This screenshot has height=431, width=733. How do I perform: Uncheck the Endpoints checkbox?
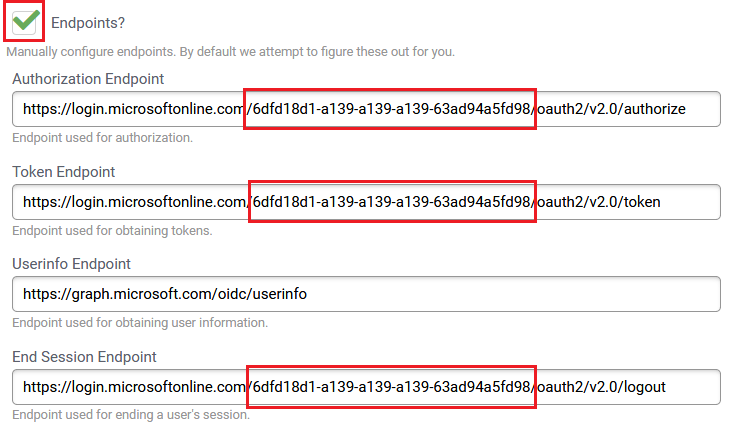[x=26, y=21]
